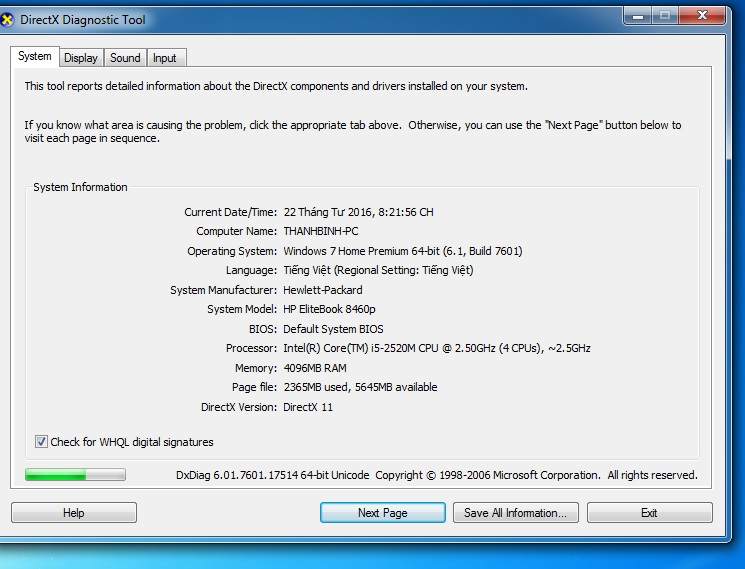Exit the DirectX Diagnostic Tool

[x=649, y=513]
